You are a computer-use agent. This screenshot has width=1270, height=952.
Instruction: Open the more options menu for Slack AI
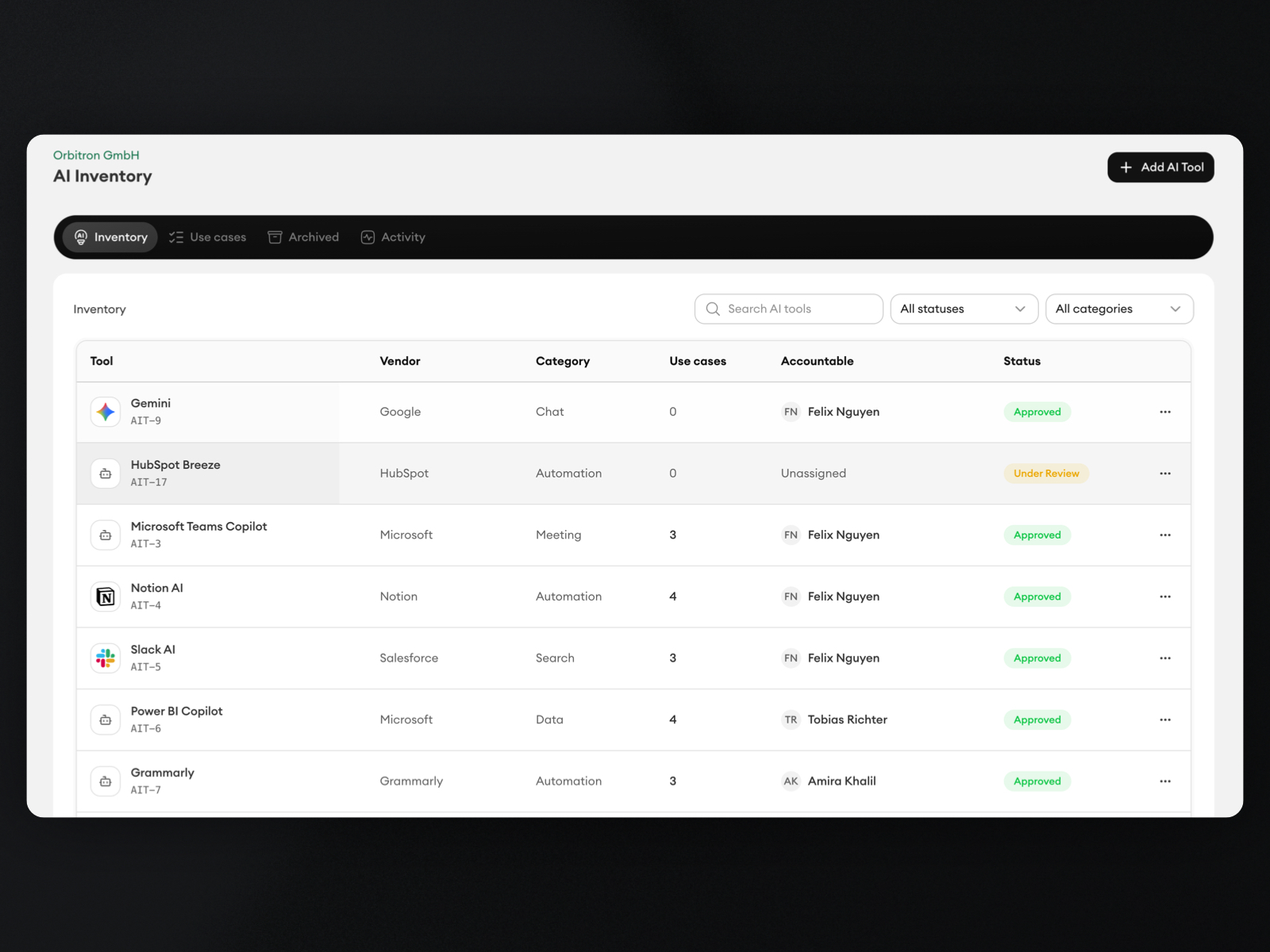tap(1165, 658)
